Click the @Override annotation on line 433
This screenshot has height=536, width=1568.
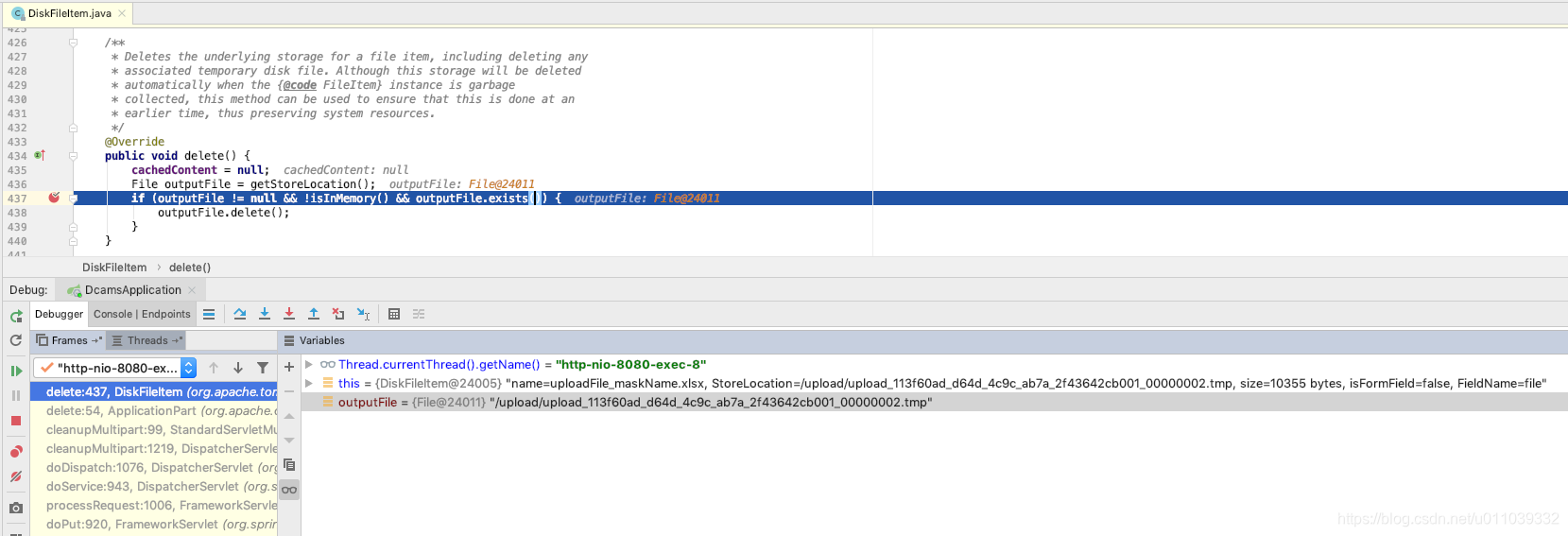coord(134,142)
